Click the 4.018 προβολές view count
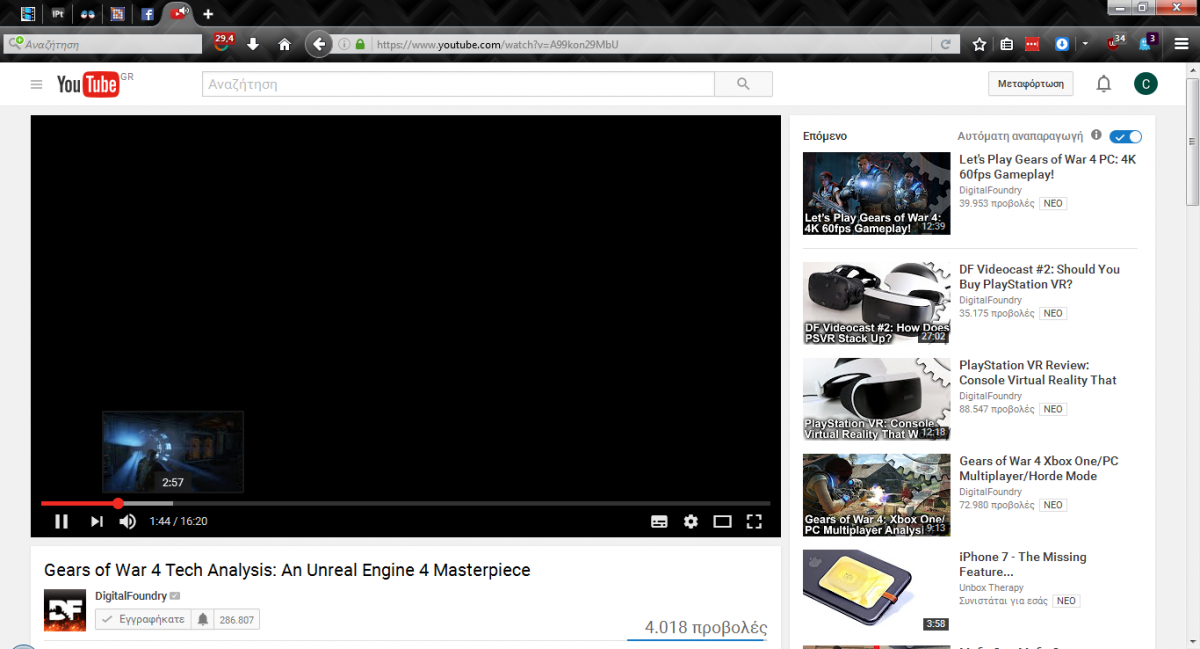The height and width of the screenshot is (649, 1200). (x=706, y=628)
